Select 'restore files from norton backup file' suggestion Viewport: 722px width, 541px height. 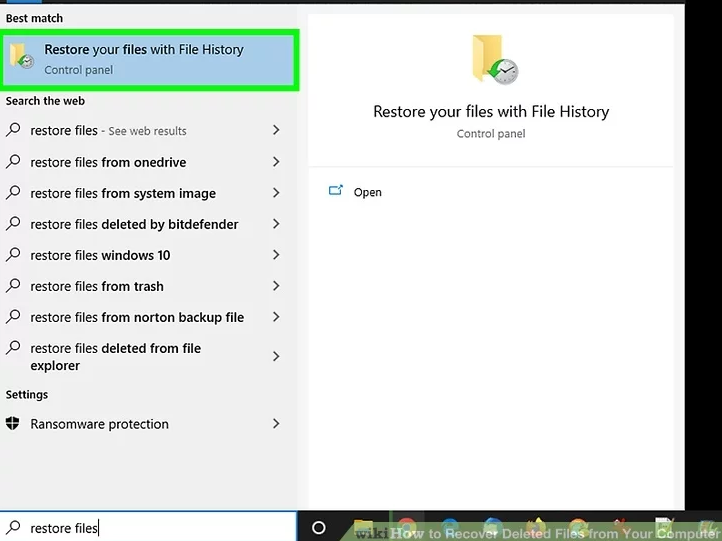point(137,317)
